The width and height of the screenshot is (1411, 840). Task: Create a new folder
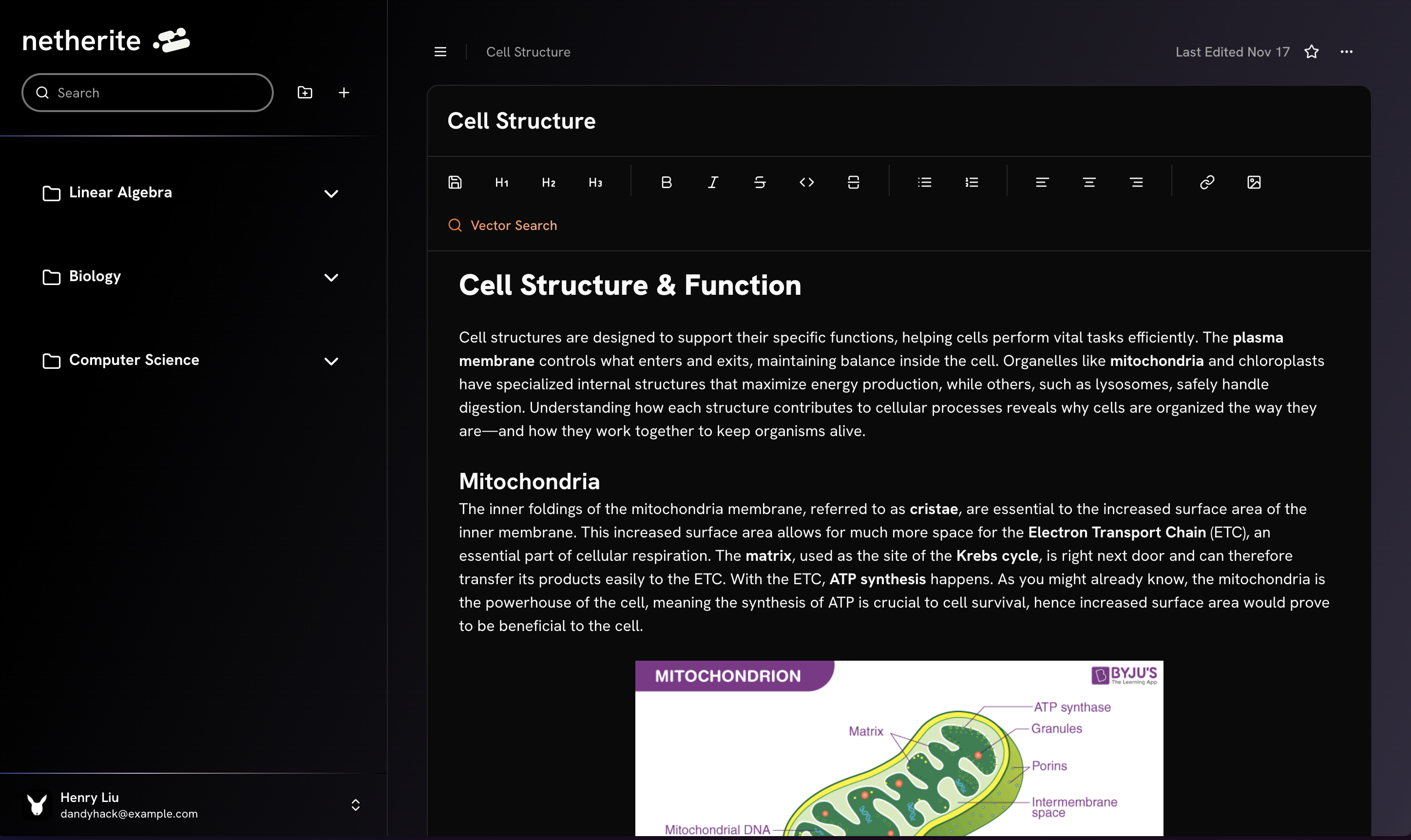click(x=305, y=93)
